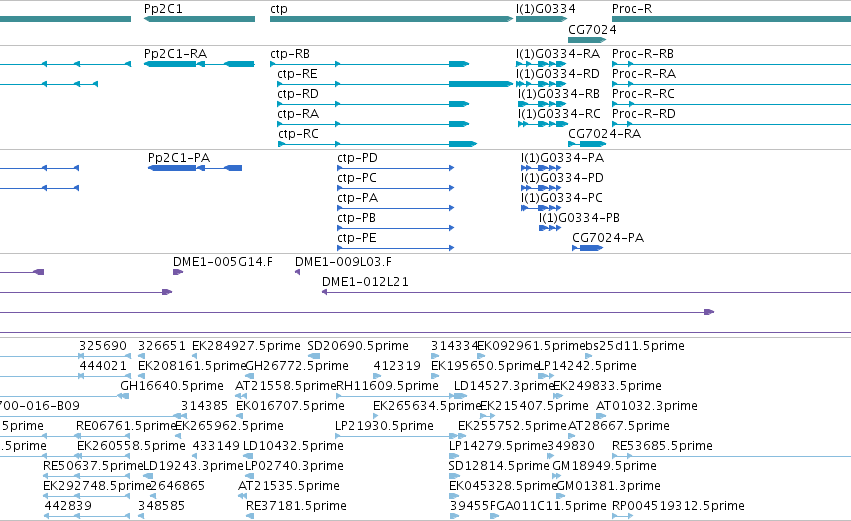This screenshot has width=851, height=521.
Task: Select the Pp2C1-PA protein label
Action: point(179,158)
